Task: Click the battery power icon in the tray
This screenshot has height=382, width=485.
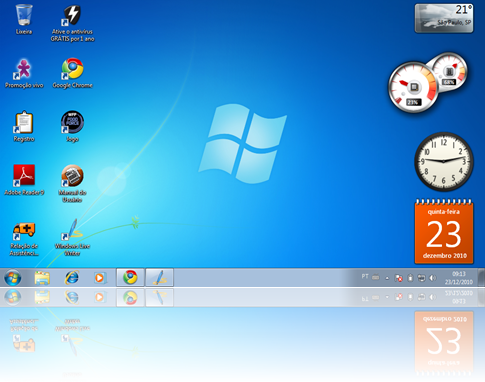Action: coord(410,278)
